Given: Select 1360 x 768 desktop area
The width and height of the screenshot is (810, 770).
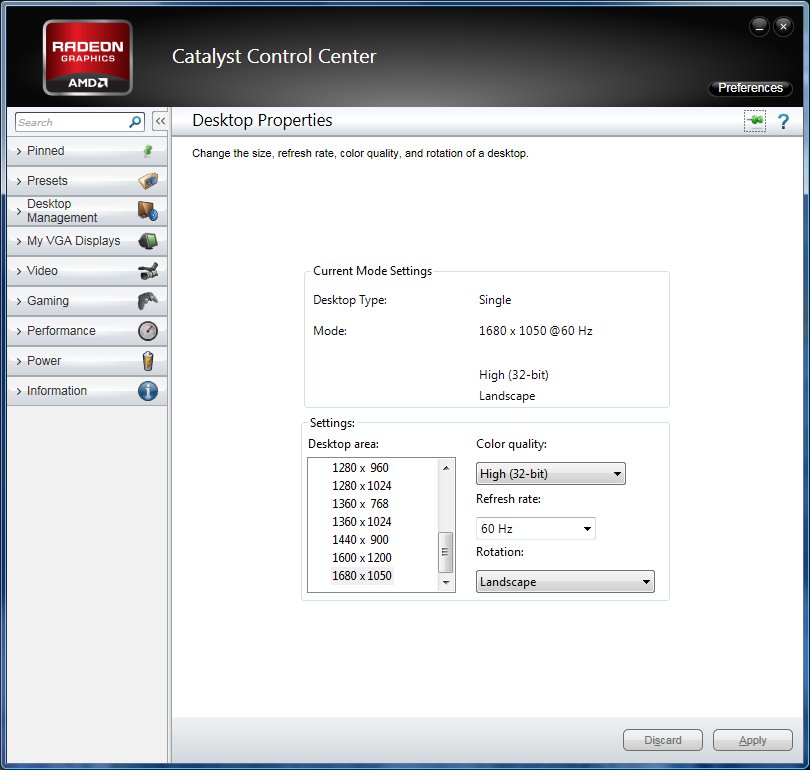Looking at the screenshot, I should (x=361, y=504).
